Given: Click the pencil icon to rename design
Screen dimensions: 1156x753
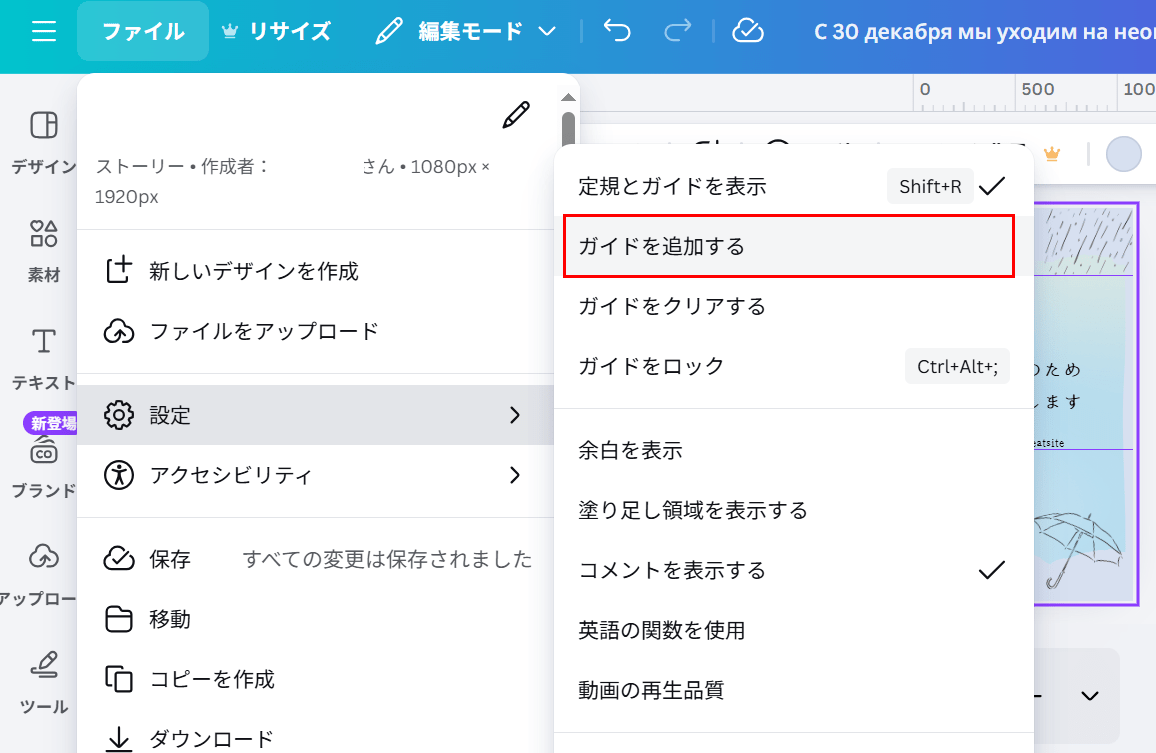Looking at the screenshot, I should 516,115.
